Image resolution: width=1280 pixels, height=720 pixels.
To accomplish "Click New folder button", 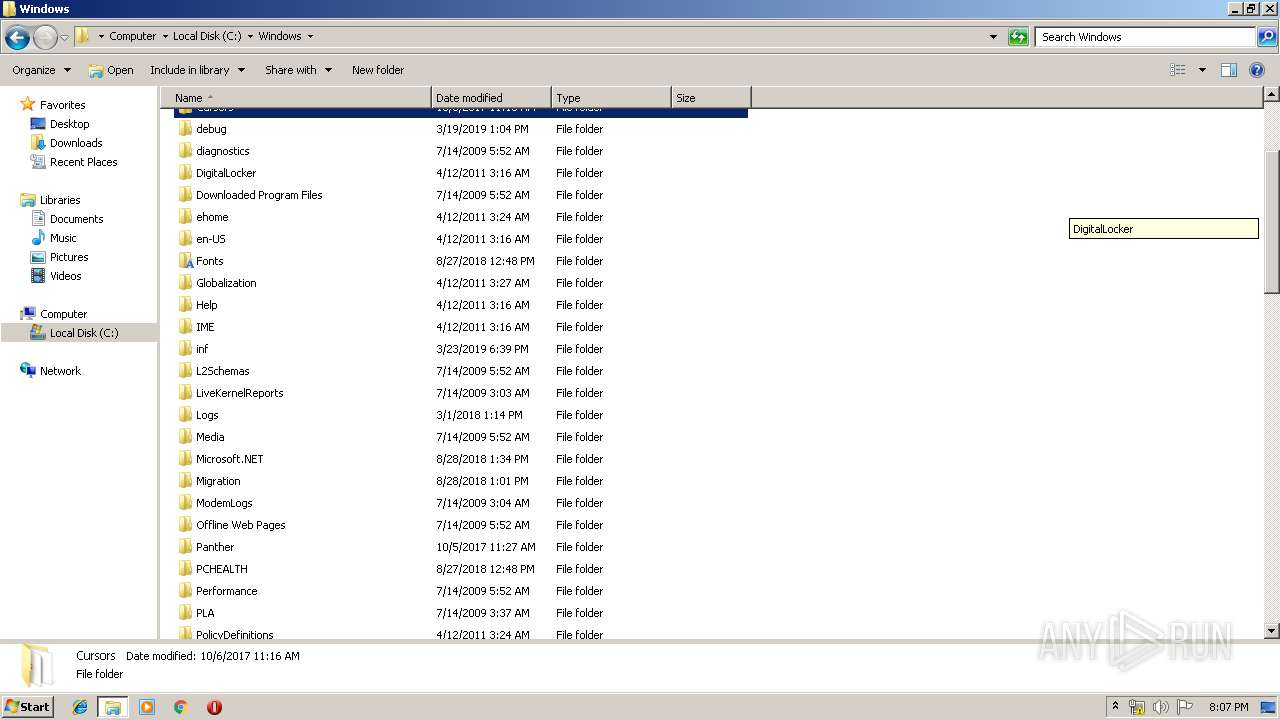I will coord(378,70).
